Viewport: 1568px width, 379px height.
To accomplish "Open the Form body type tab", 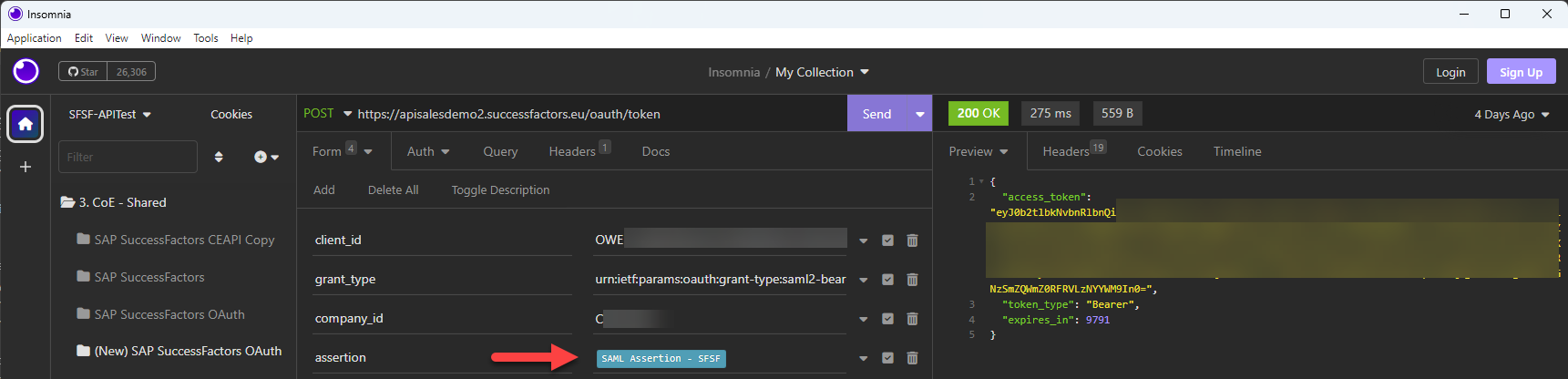I will (342, 151).
